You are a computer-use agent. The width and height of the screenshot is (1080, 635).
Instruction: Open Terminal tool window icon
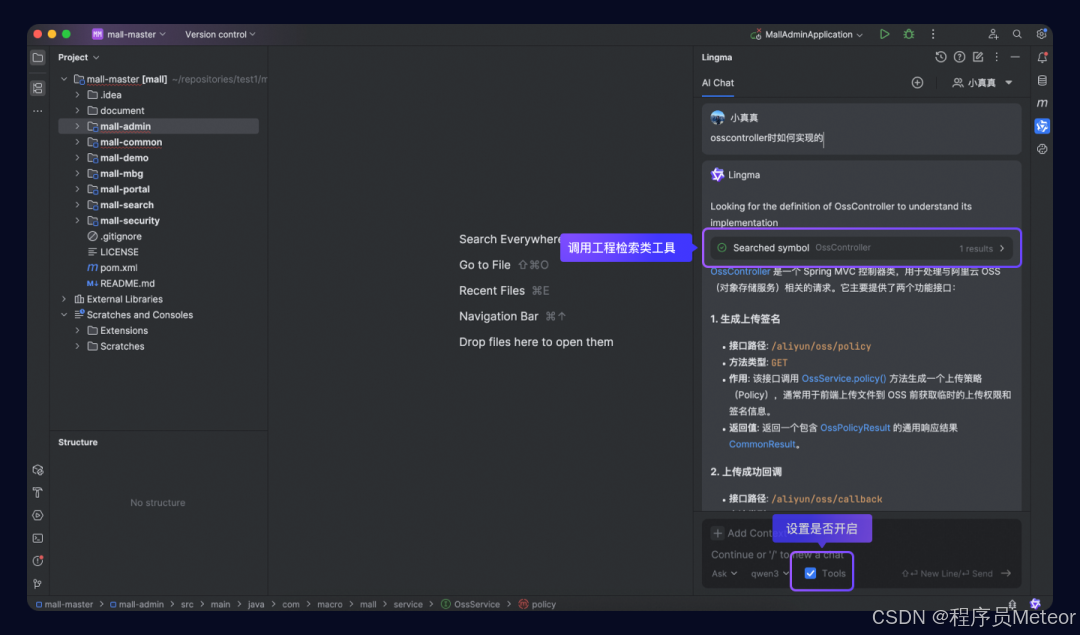38,538
